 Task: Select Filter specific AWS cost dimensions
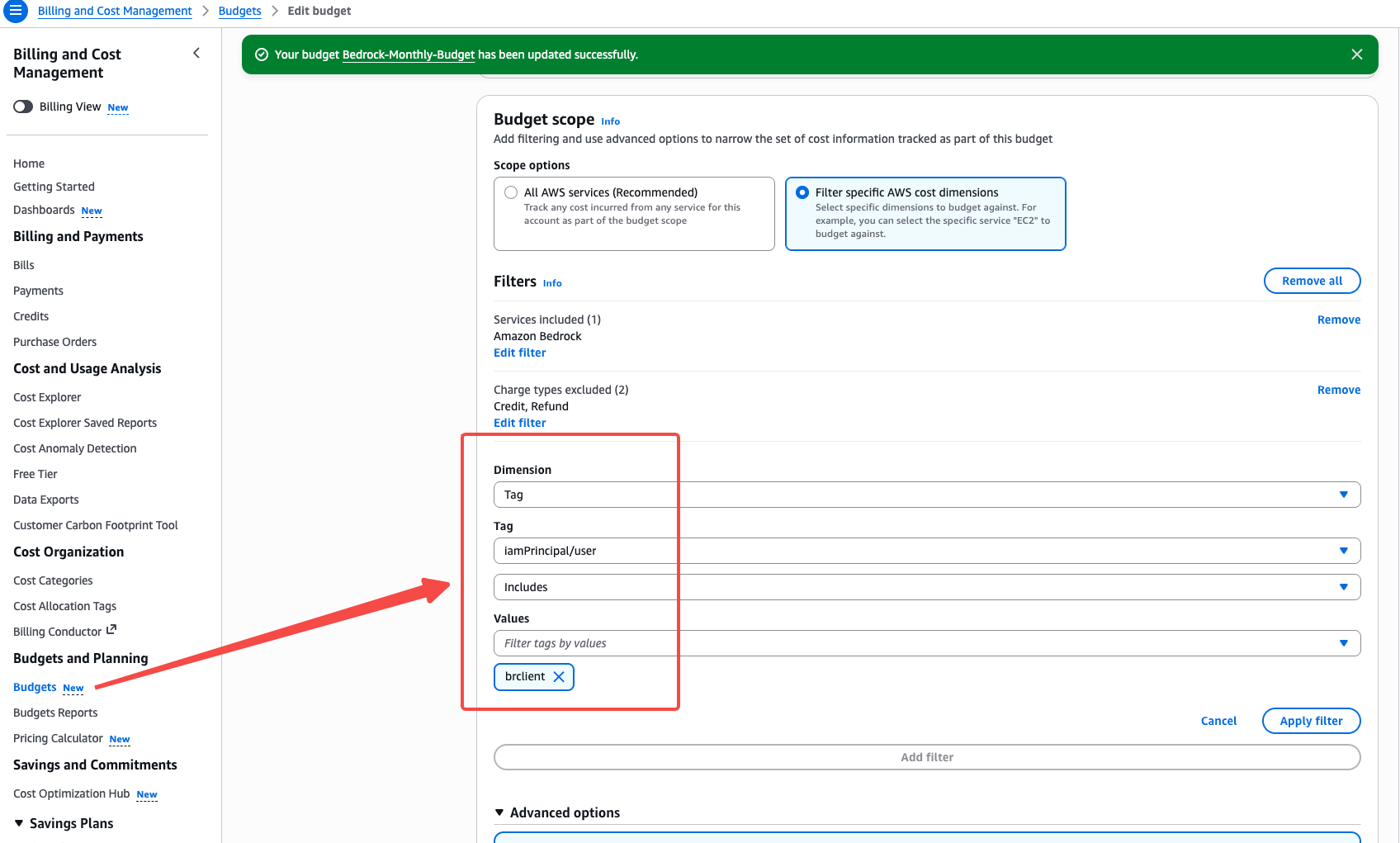click(802, 192)
